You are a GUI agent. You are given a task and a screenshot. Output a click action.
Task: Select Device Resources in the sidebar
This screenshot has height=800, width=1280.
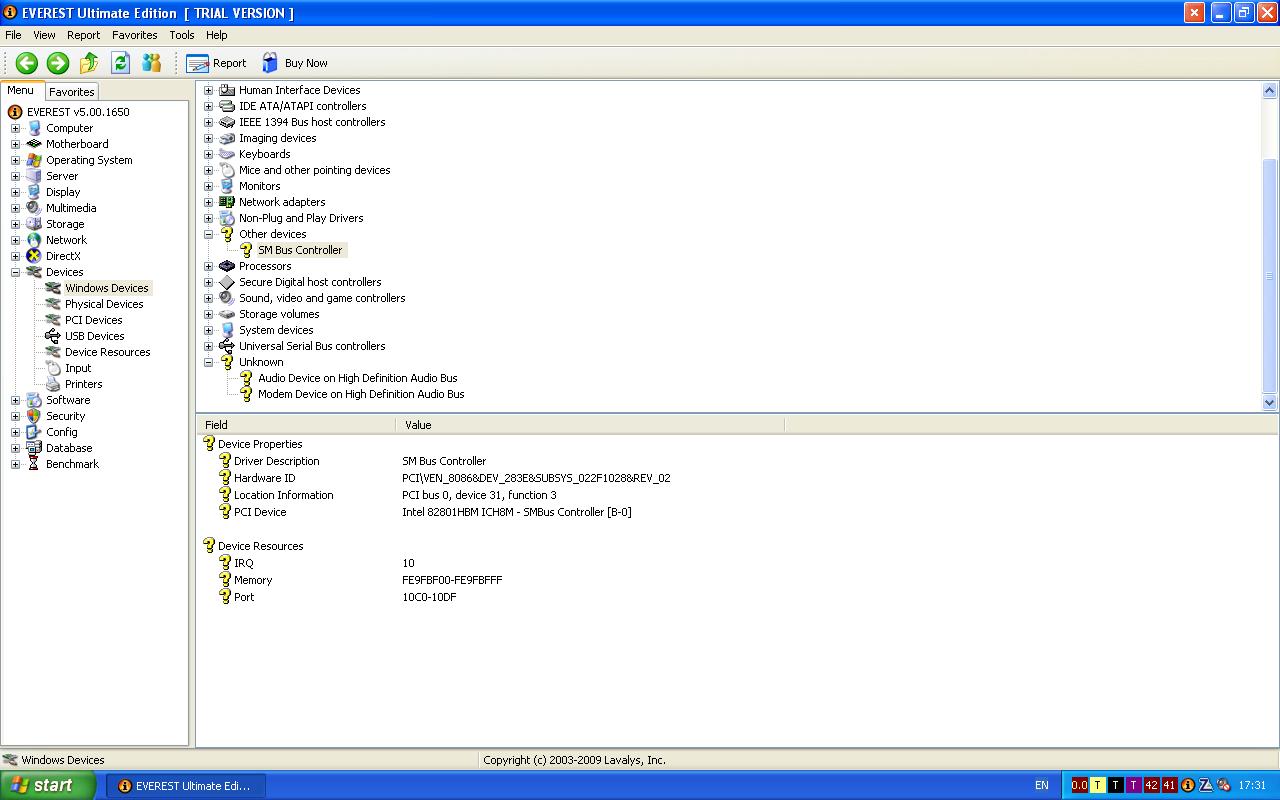coord(108,352)
